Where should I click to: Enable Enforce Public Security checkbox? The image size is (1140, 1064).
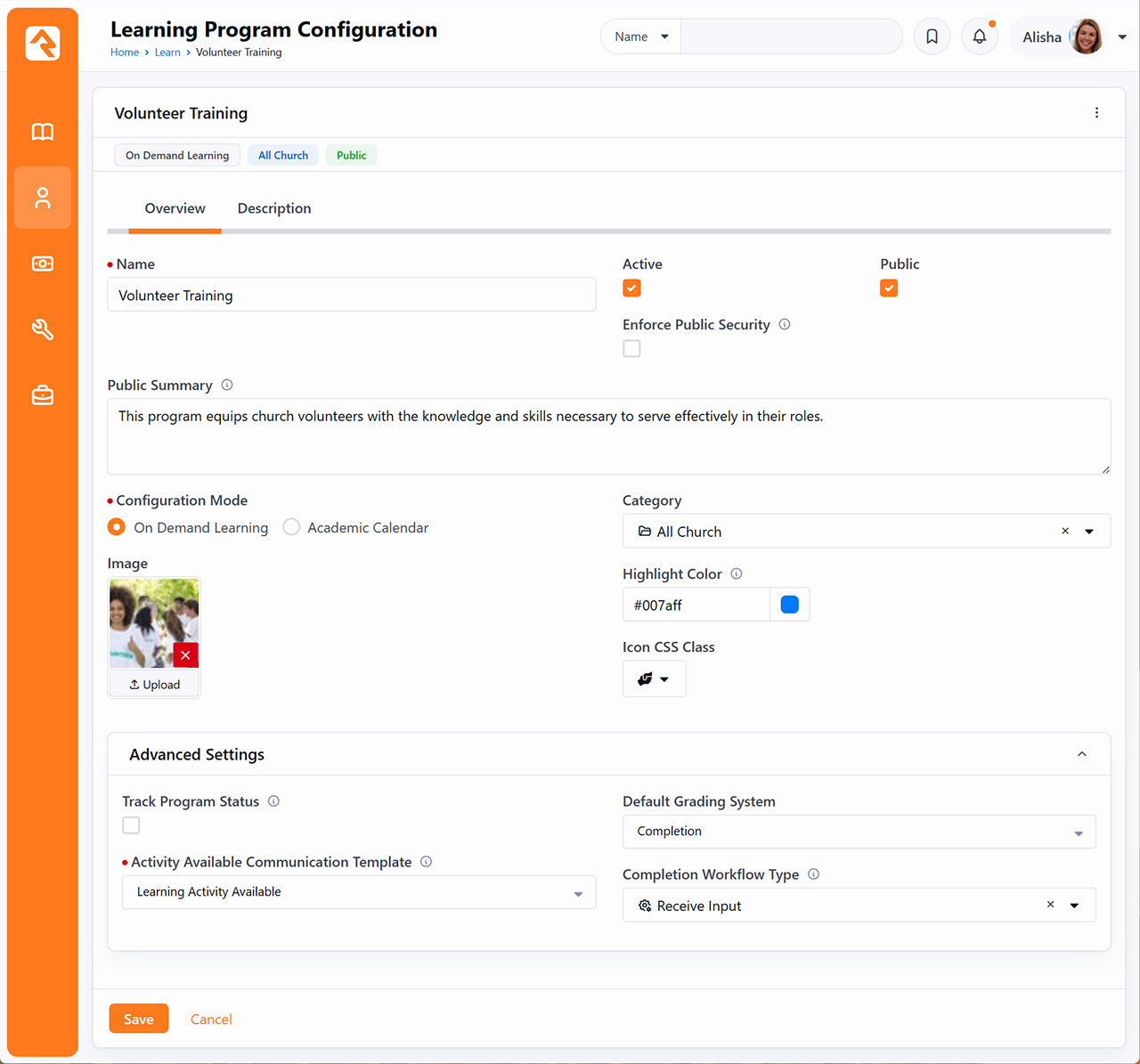(631, 349)
